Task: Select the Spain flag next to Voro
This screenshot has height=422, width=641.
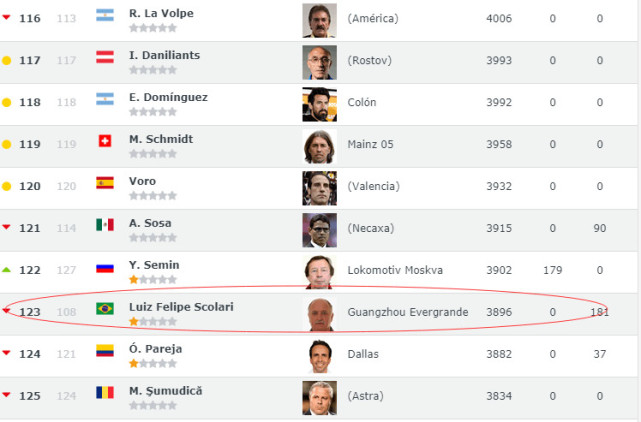Action: [x=105, y=183]
